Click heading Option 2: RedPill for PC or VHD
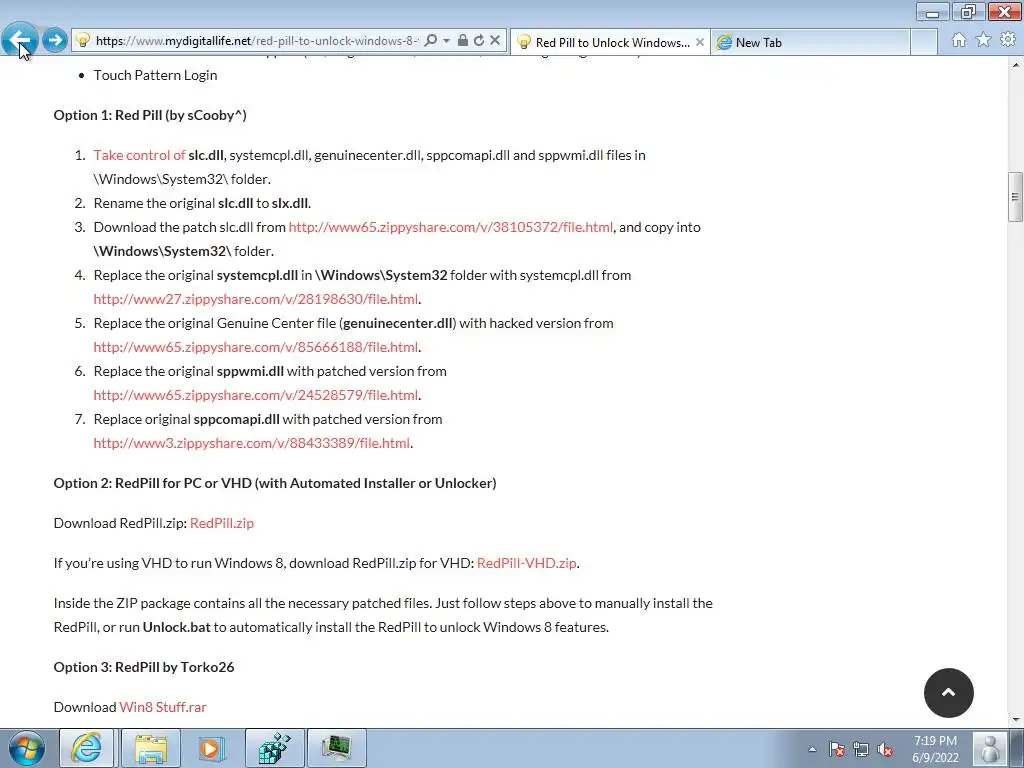This screenshot has height=768, width=1024. 275,483
